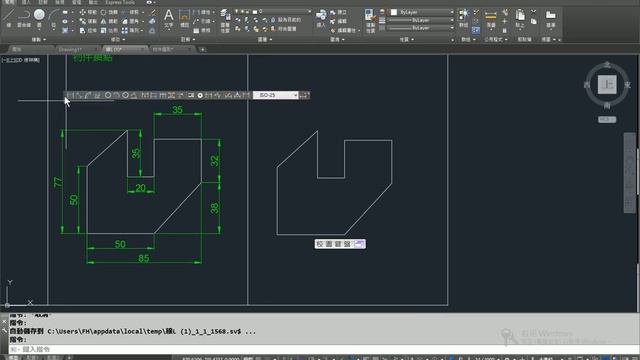This screenshot has width=640, height=360.
Task: Expand the Properties (性質) panel
Action: [407, 40]
